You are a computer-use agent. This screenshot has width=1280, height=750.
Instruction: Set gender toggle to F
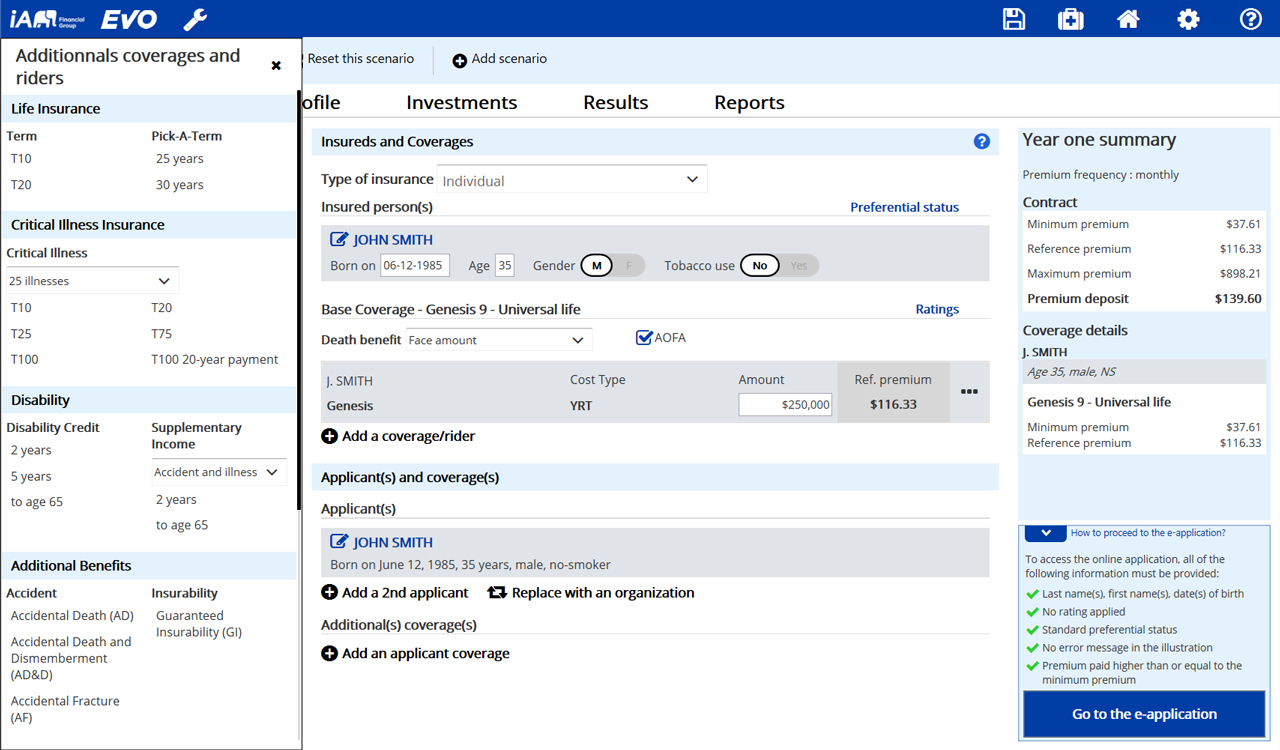tap(629, 266)
